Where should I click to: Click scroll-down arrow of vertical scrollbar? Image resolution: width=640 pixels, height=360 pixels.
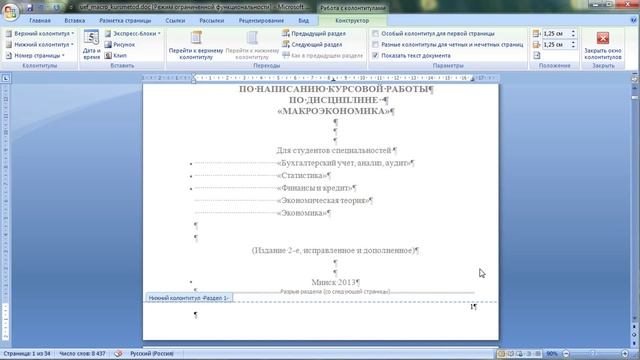tap(635, 319)
